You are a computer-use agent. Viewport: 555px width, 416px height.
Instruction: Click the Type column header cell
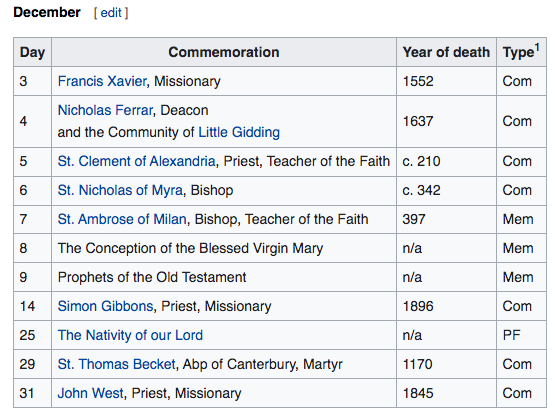tap(521, 52)
